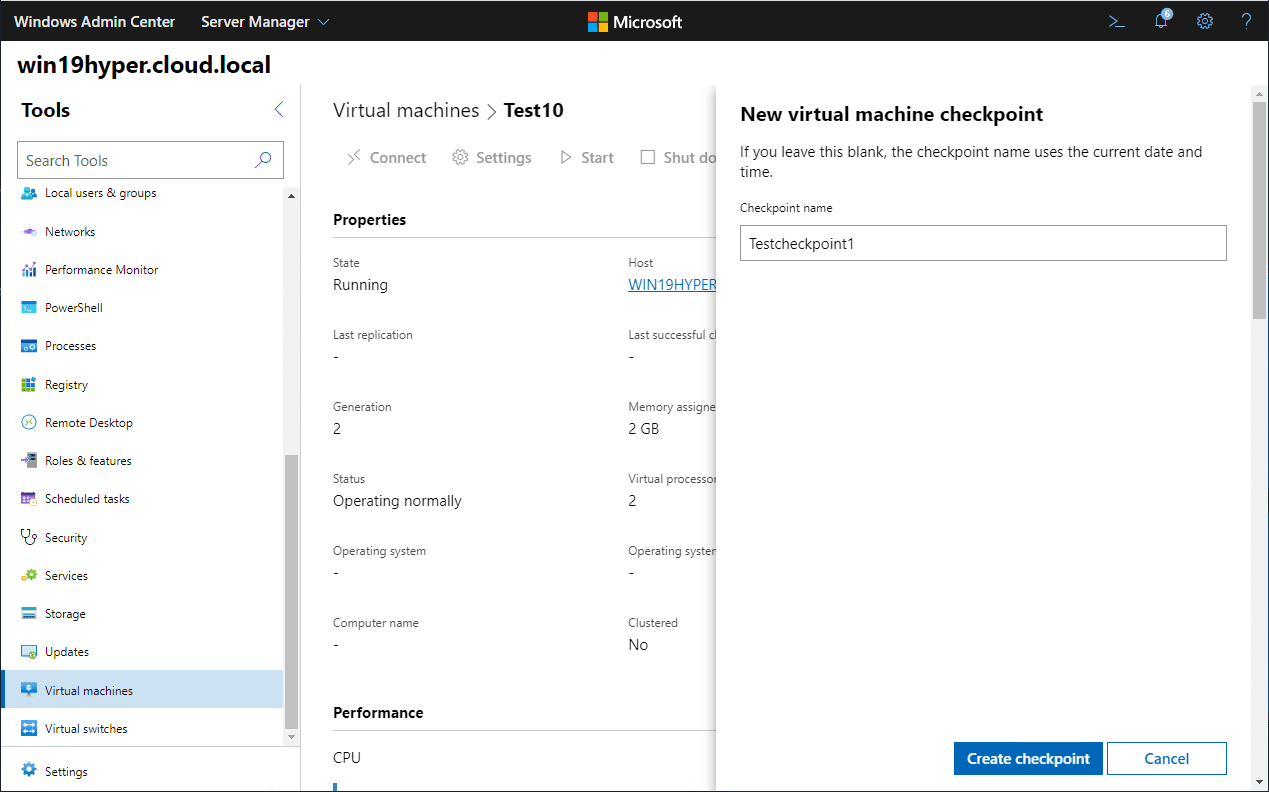Screen dimensions: 1269x792
Task: Open the notifications bell
Action: point(1160,21)
